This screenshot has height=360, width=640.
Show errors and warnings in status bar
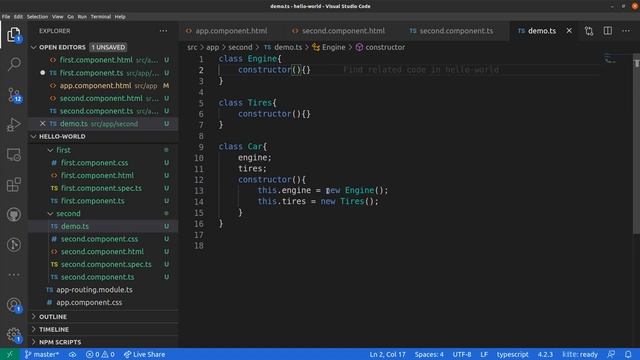[x=100, y=354]
